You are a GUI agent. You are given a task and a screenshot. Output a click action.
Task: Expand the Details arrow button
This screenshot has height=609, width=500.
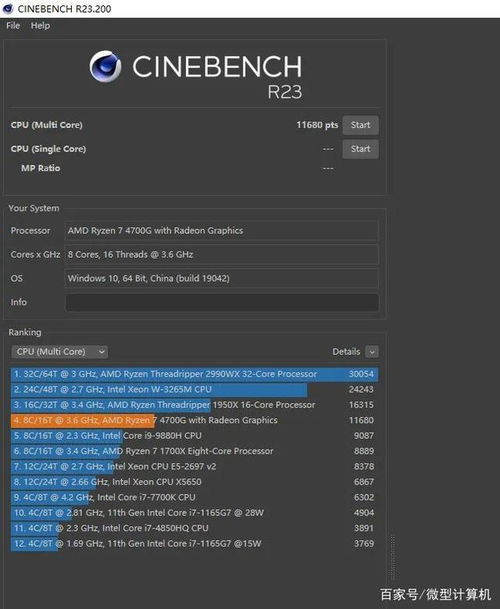click(372, 352)
